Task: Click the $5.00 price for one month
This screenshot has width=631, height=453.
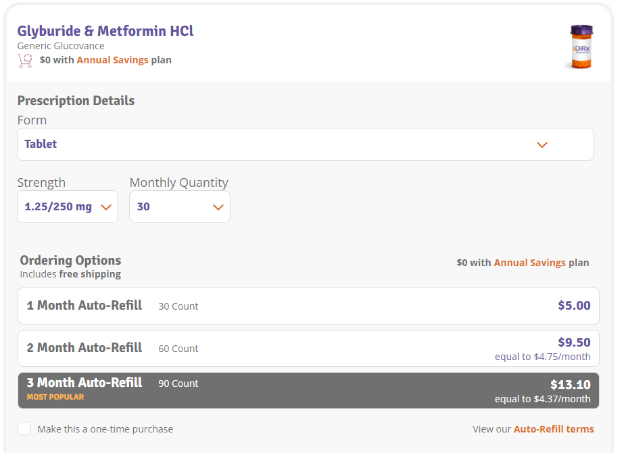Action: click(x=573, y=306)
